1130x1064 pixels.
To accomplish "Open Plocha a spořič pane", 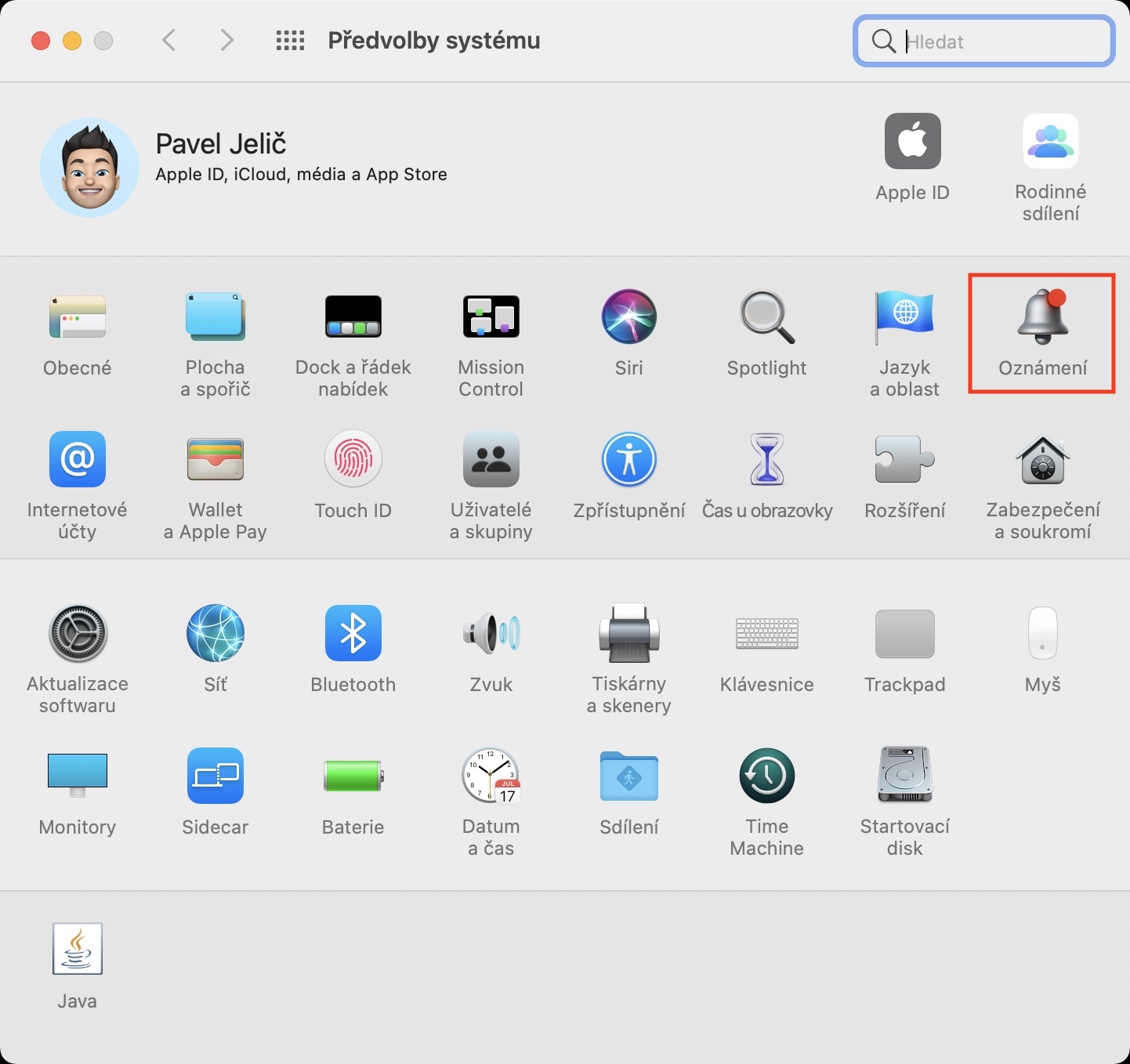I will pos(215,317).
